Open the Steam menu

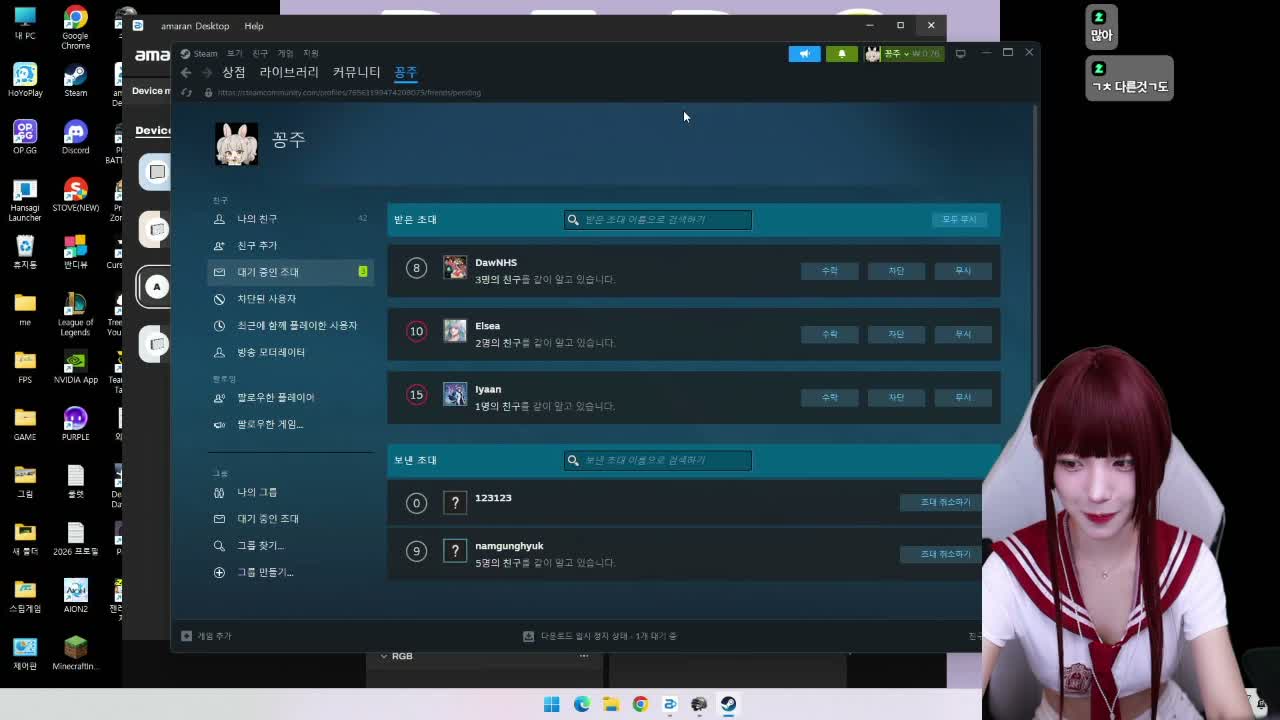pyautogui.click(x=200, y=53)
